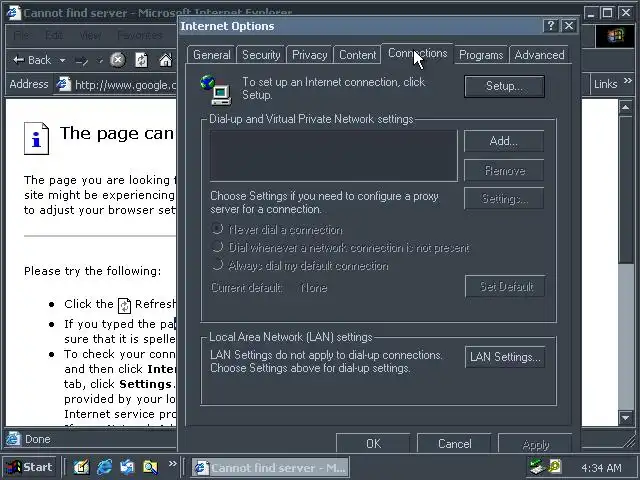Click the Add... button for dial-up settings
This screenshot has width=640, height=480.
pyautogui.click(x=504, y=141)
